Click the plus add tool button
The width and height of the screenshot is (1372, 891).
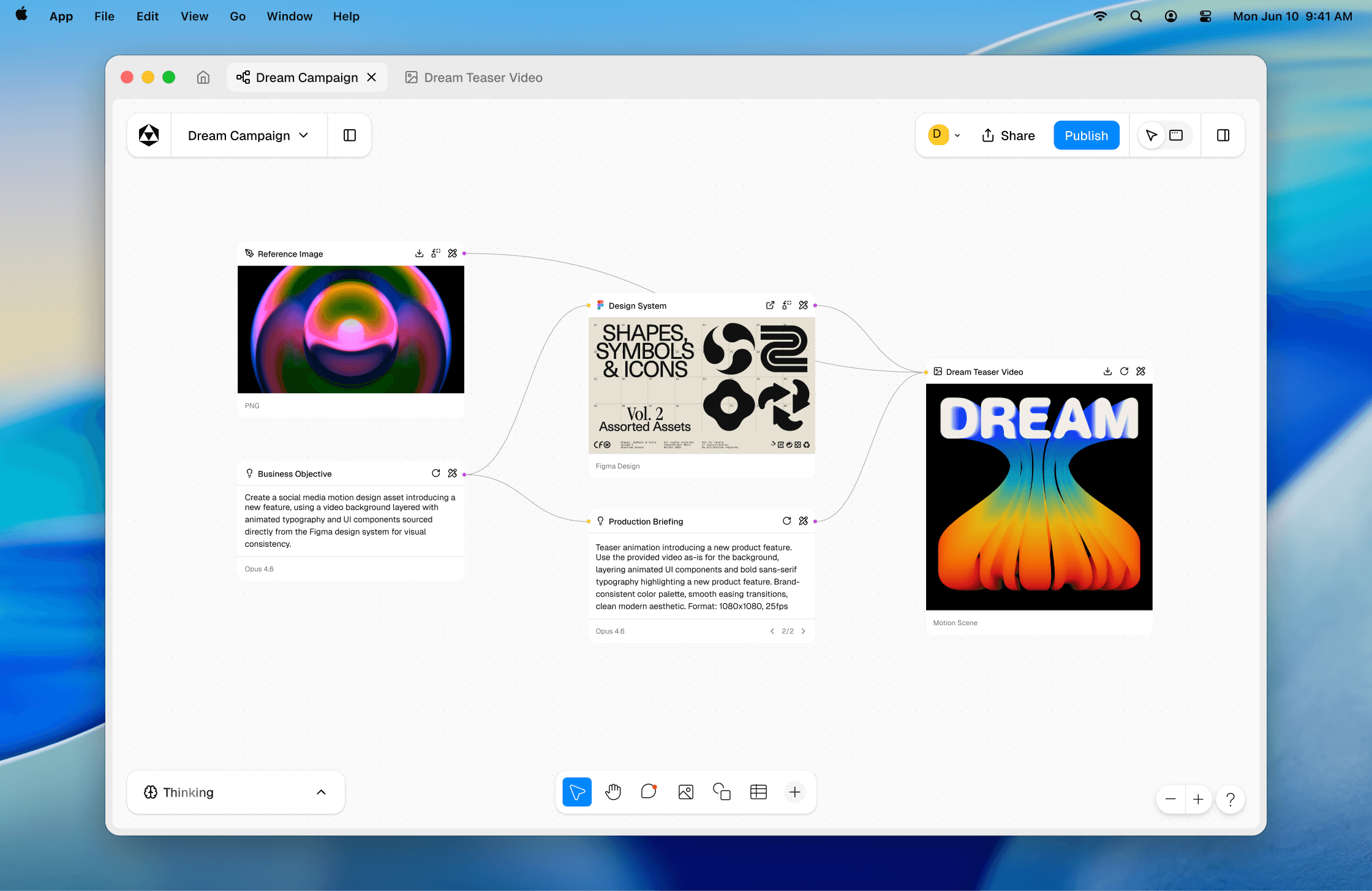point(794,792)
